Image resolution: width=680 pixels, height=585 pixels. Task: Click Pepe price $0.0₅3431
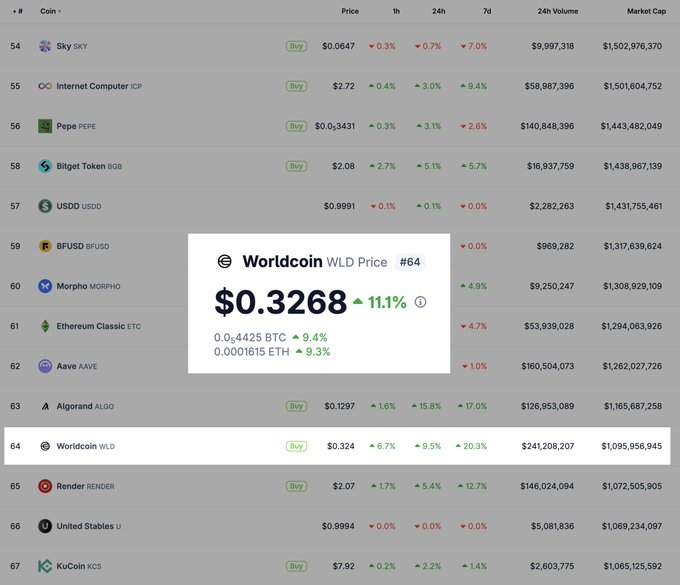(335, 126)
